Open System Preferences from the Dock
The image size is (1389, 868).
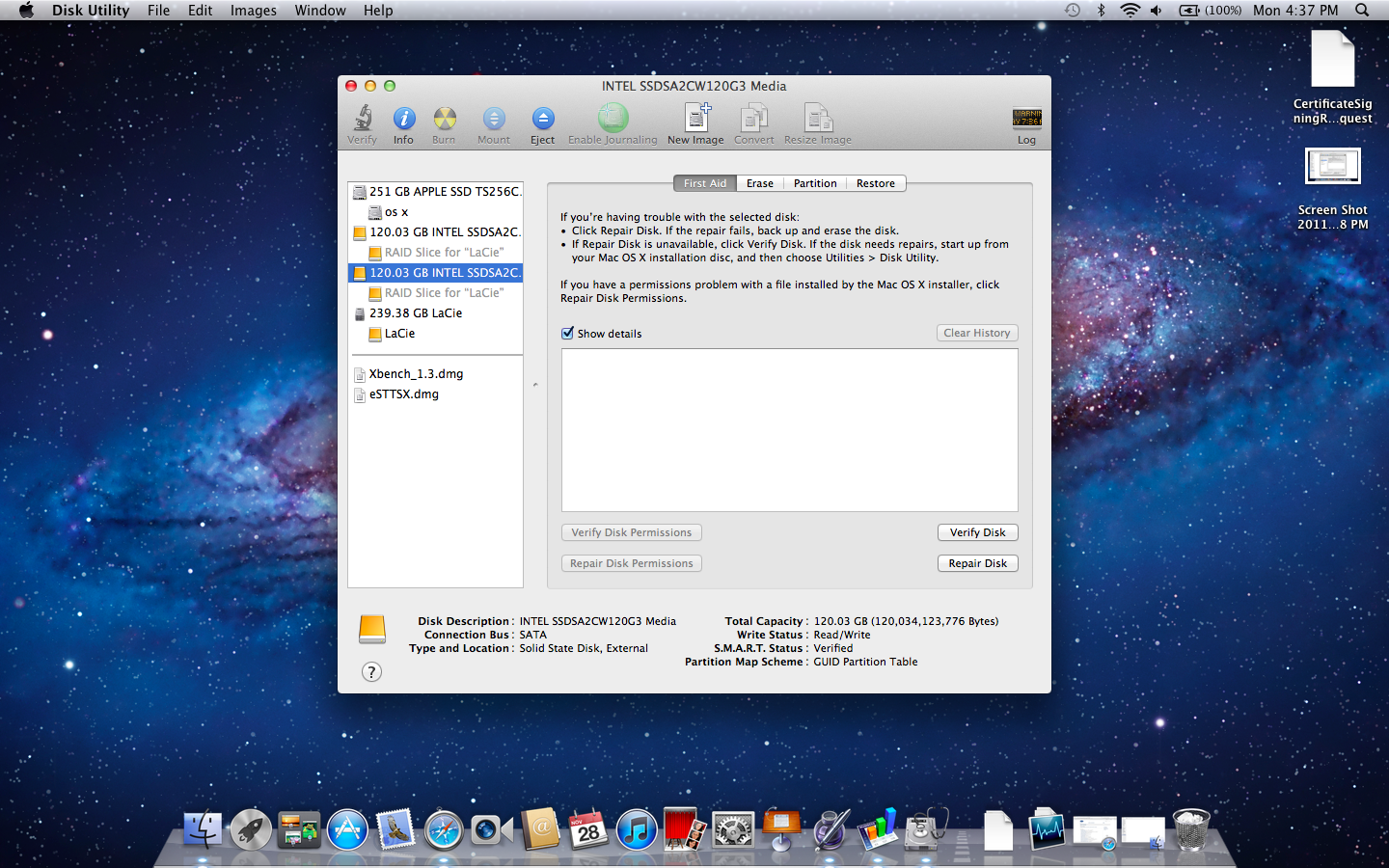(733, 828)
